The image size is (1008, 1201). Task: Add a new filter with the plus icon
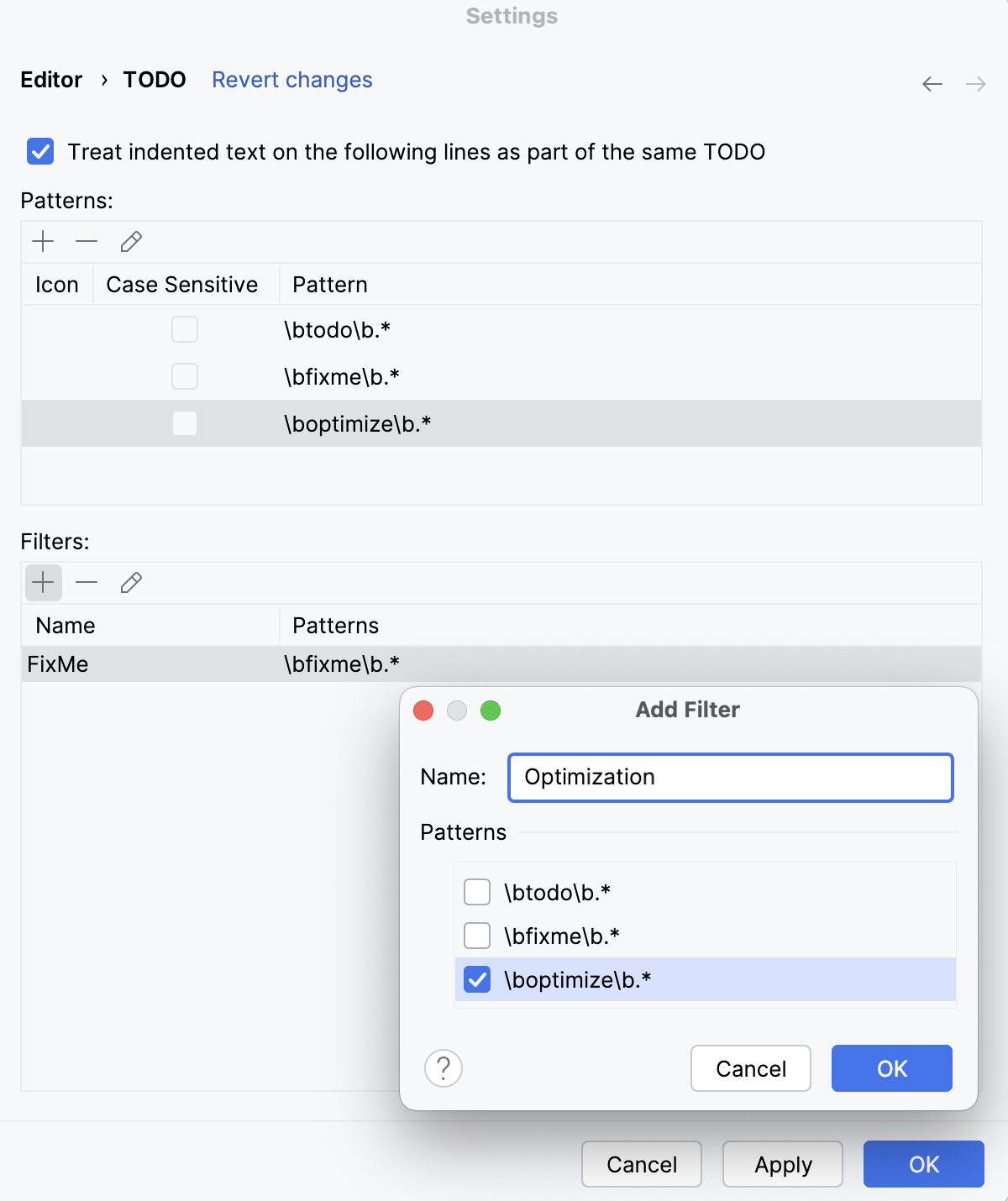(x=43, y=582)
